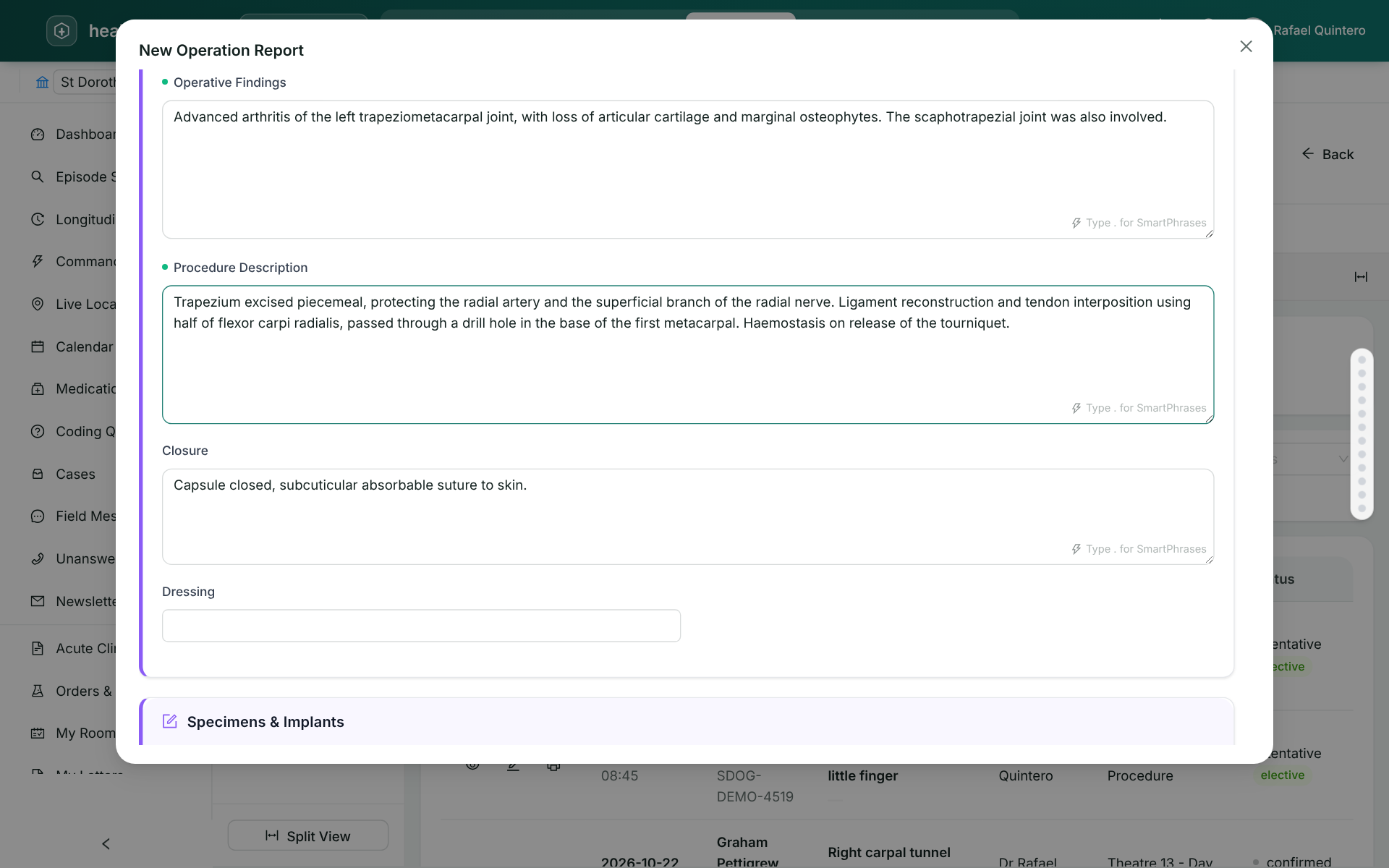1389x868 pixels.
Task: Click the split-view arrows icon at right
Action: click(1361, 277)
